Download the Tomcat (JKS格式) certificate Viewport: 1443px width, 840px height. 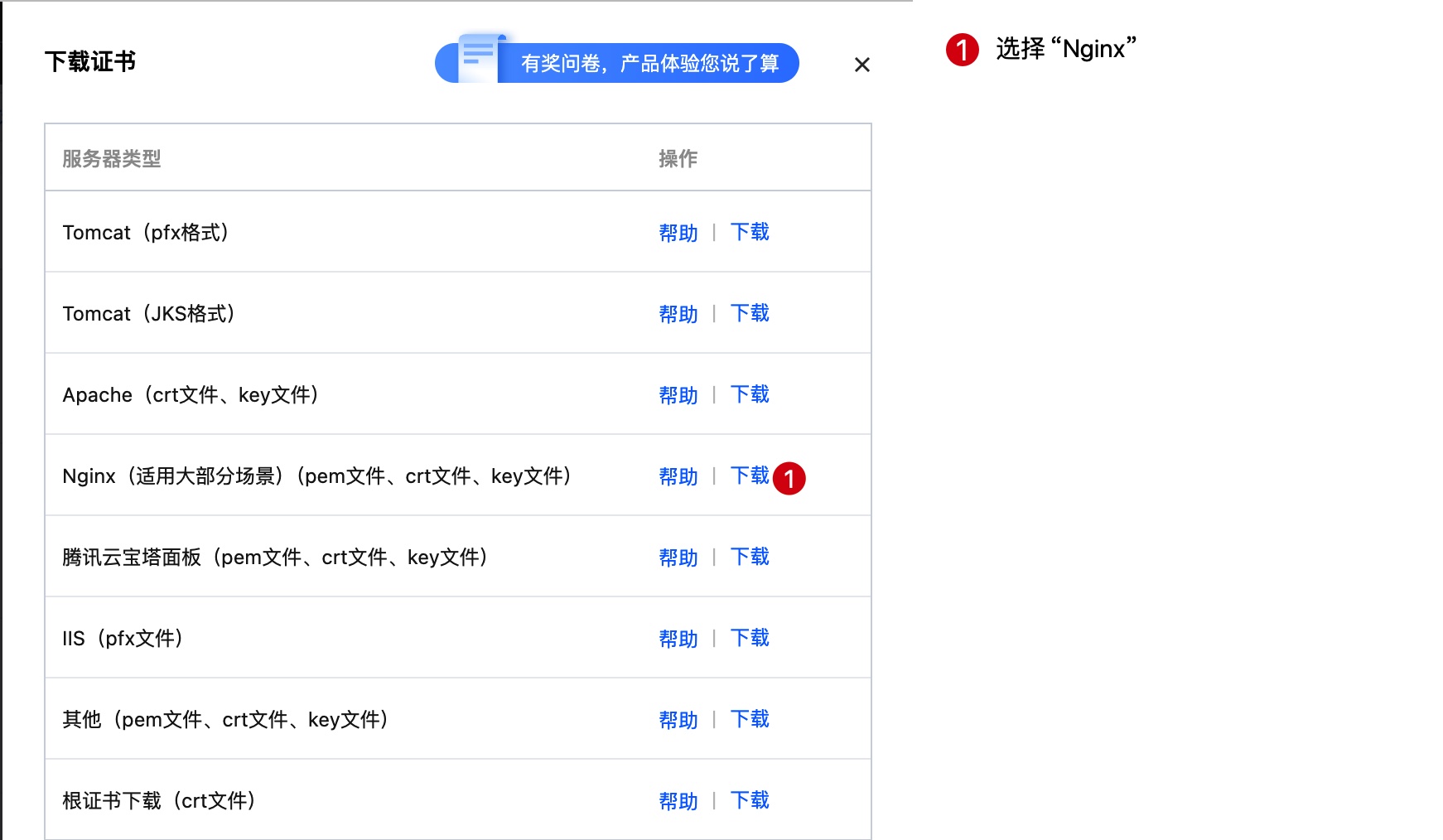750,313
